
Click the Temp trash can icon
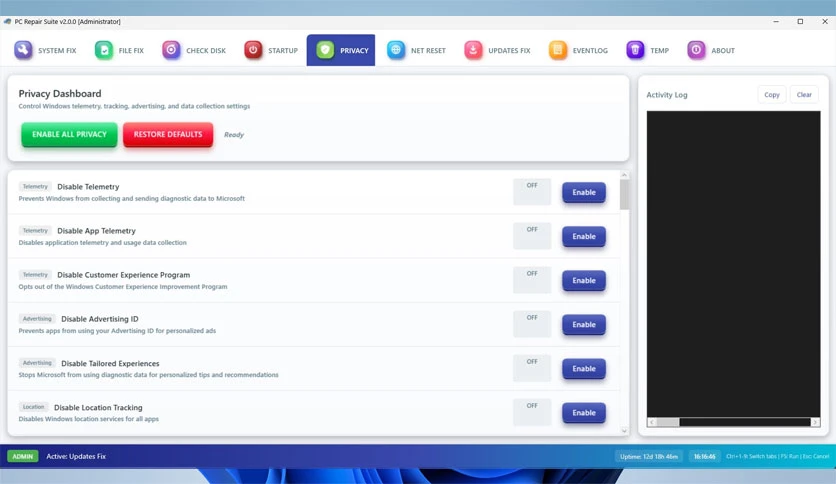coord(635,50)
